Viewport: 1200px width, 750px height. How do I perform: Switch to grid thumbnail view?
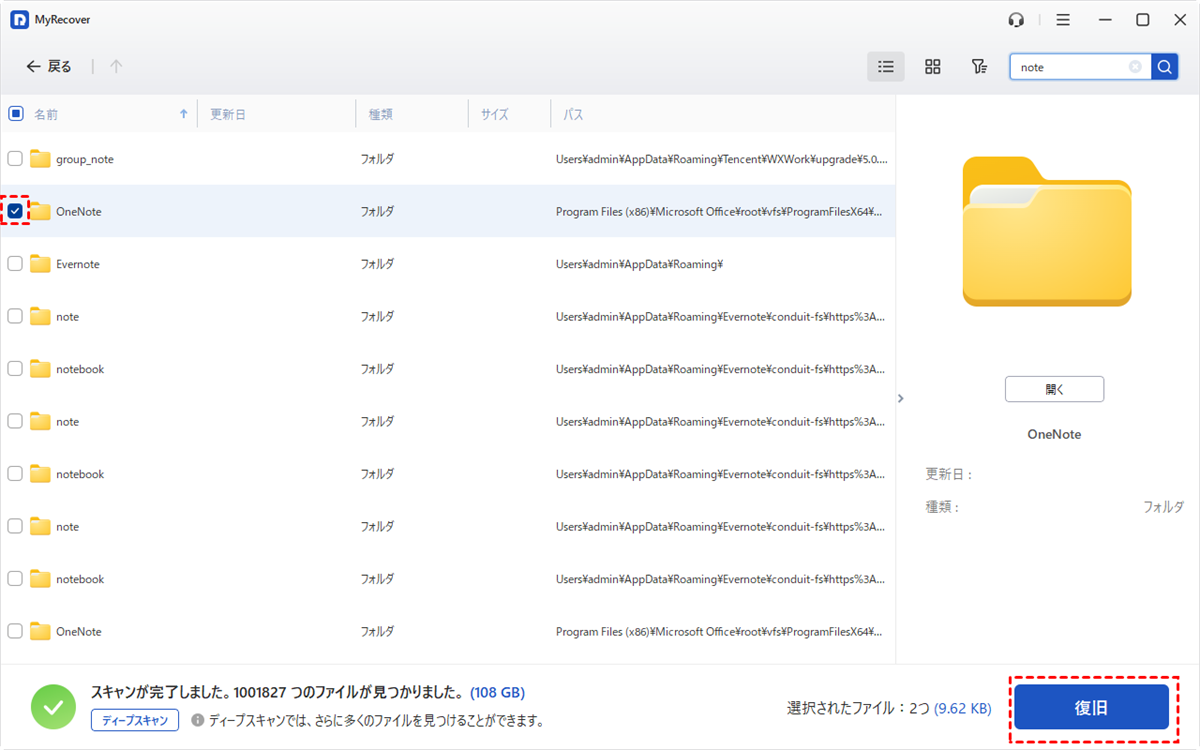(932, 67)
